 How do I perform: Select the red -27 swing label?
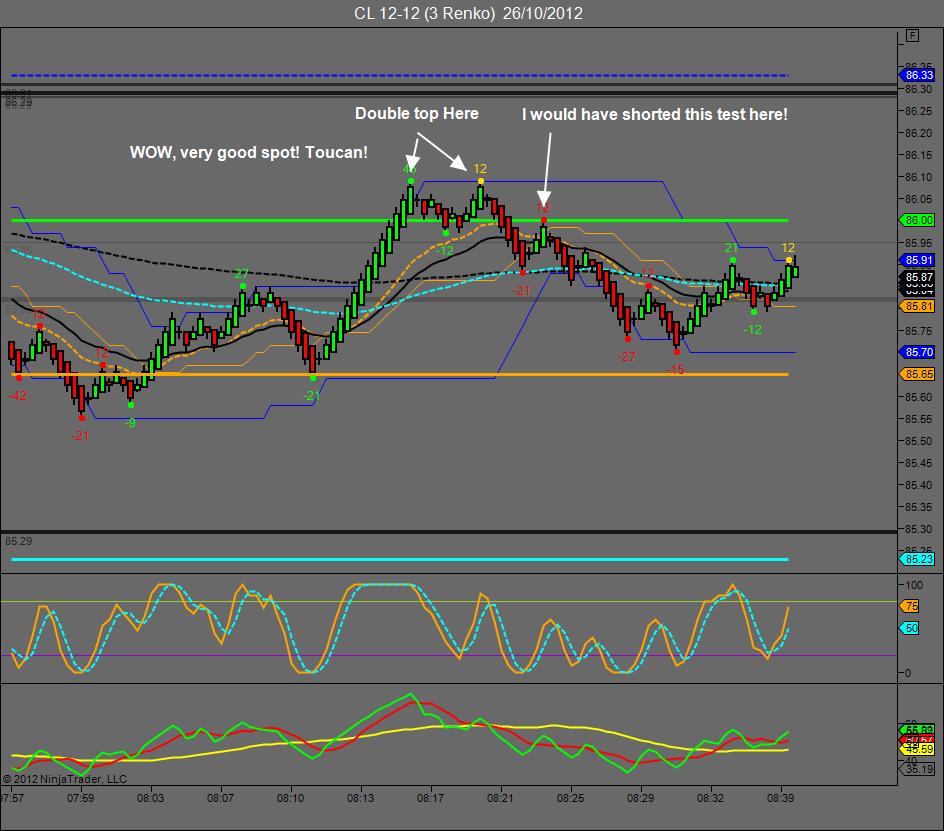[x=626, y=356]
